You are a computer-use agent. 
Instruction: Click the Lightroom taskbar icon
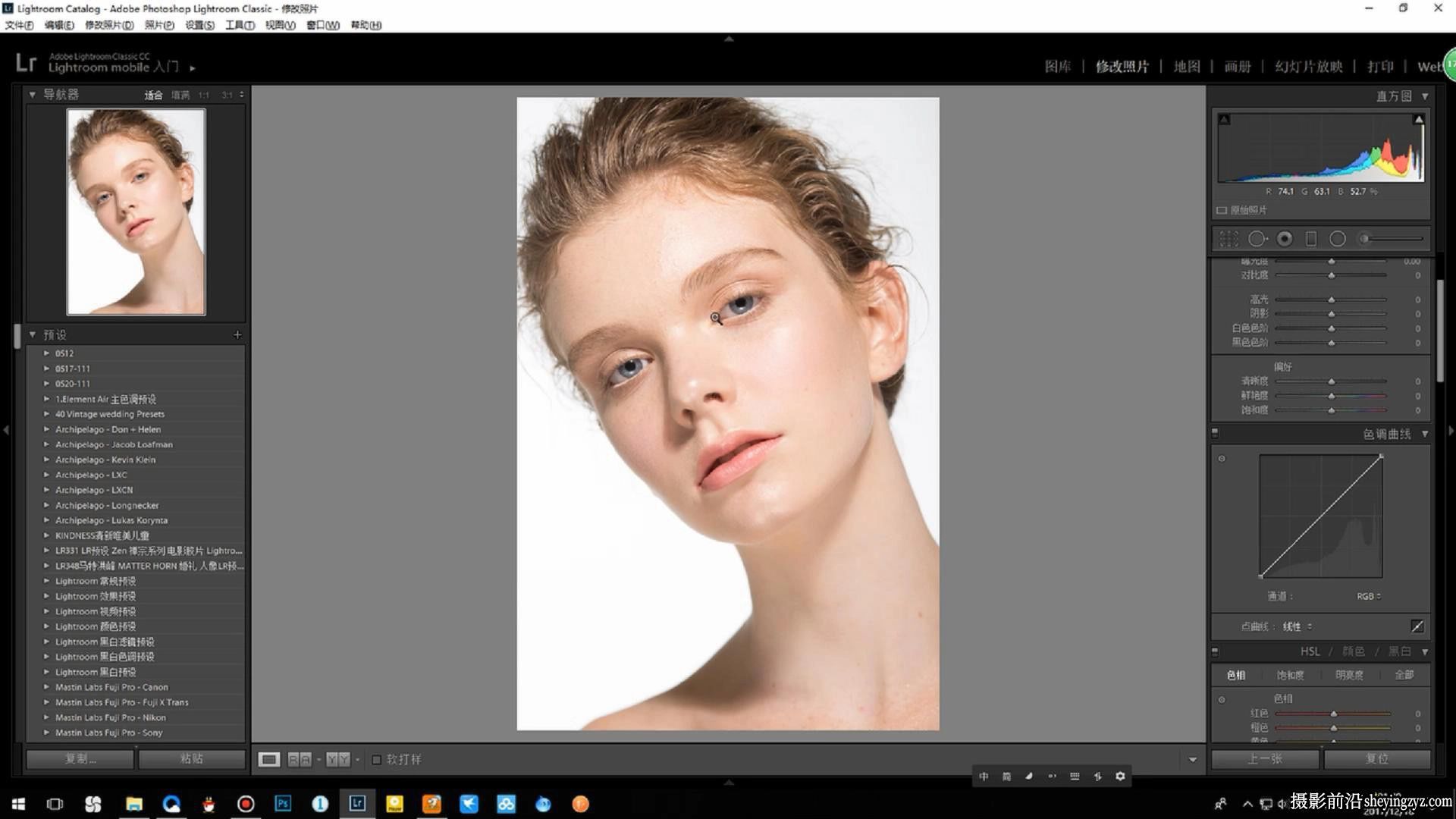click(357, 803)
